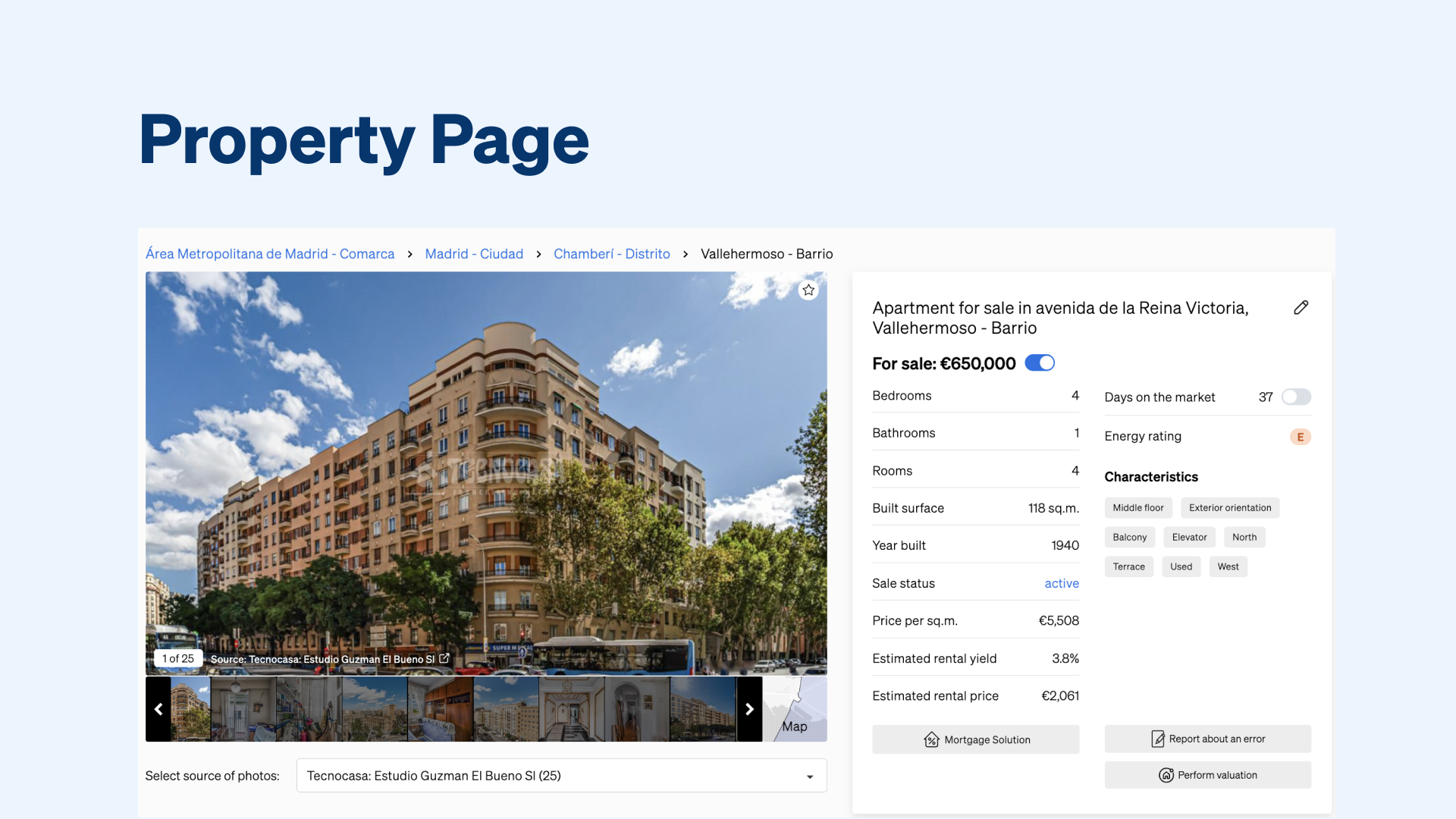Edit the property title with pencil icon

click(1301, 307)
